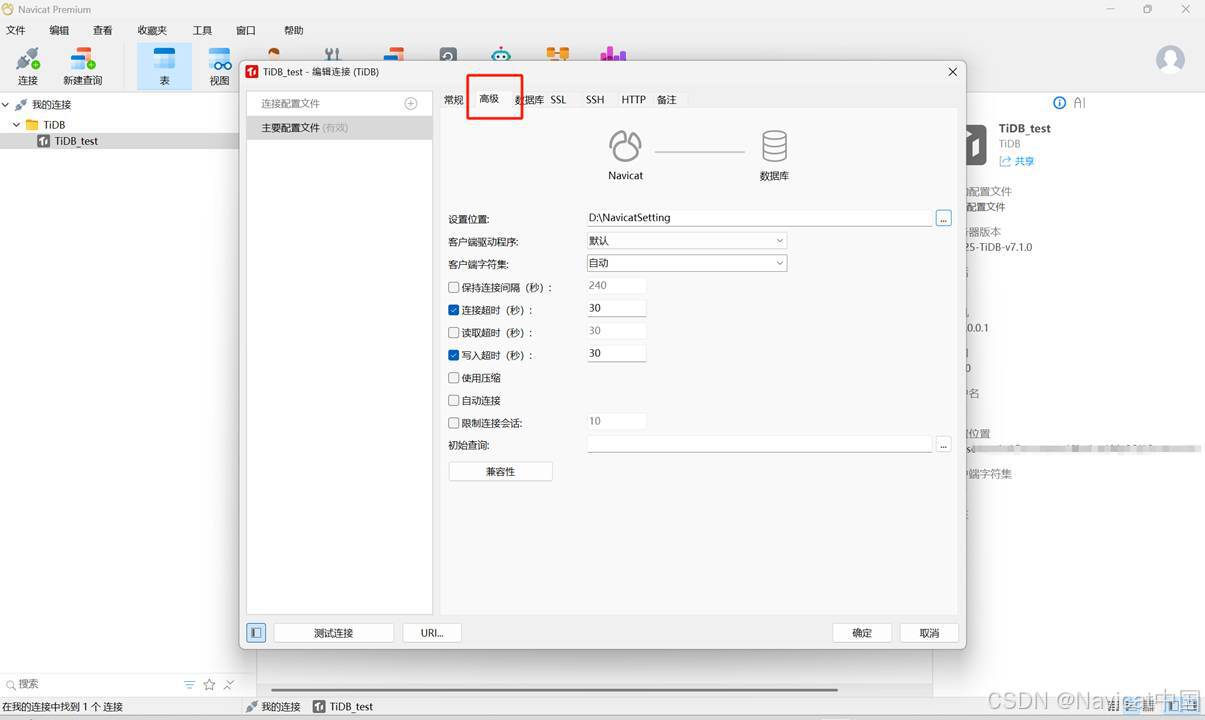Viewport: 1205px width, 720px height.
Task: Click the collapse icon right of star
Action: click(x=229, y=685)
